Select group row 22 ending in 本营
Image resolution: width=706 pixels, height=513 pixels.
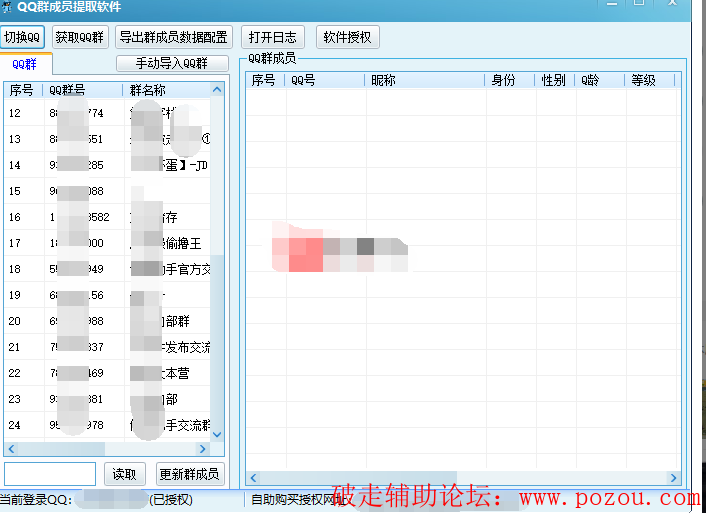coord(108,373)
